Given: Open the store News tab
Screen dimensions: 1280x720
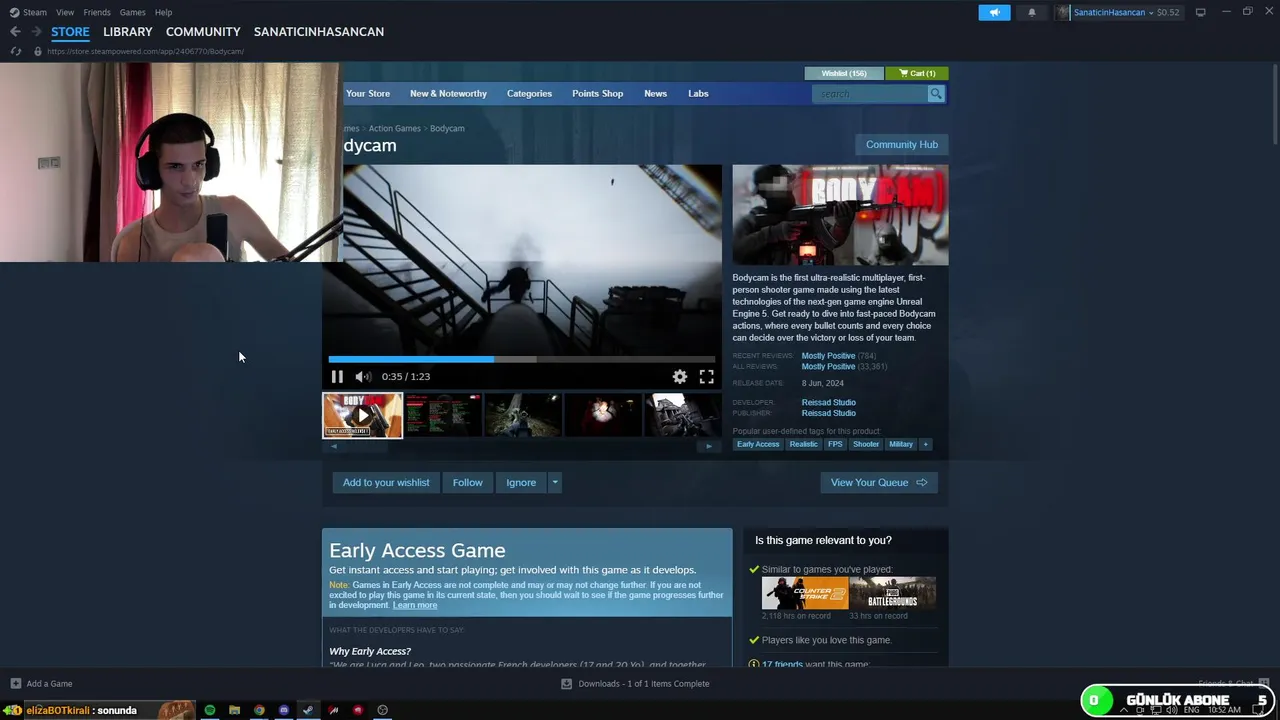Looking at the screenshot, I should tap(655, 94).
